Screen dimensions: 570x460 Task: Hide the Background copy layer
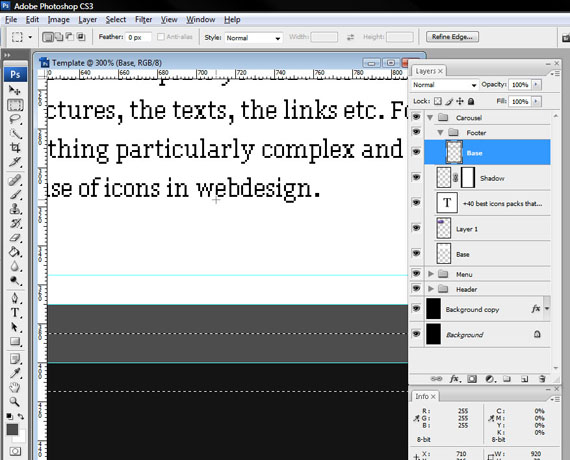(x=416, y=308)
